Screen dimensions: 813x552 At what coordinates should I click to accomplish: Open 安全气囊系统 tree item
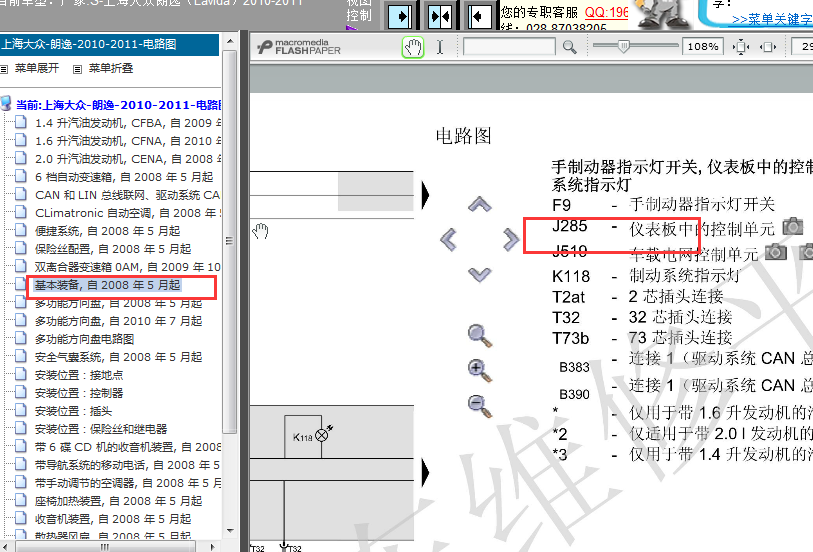pyautogui.click(x=118, y=357)
